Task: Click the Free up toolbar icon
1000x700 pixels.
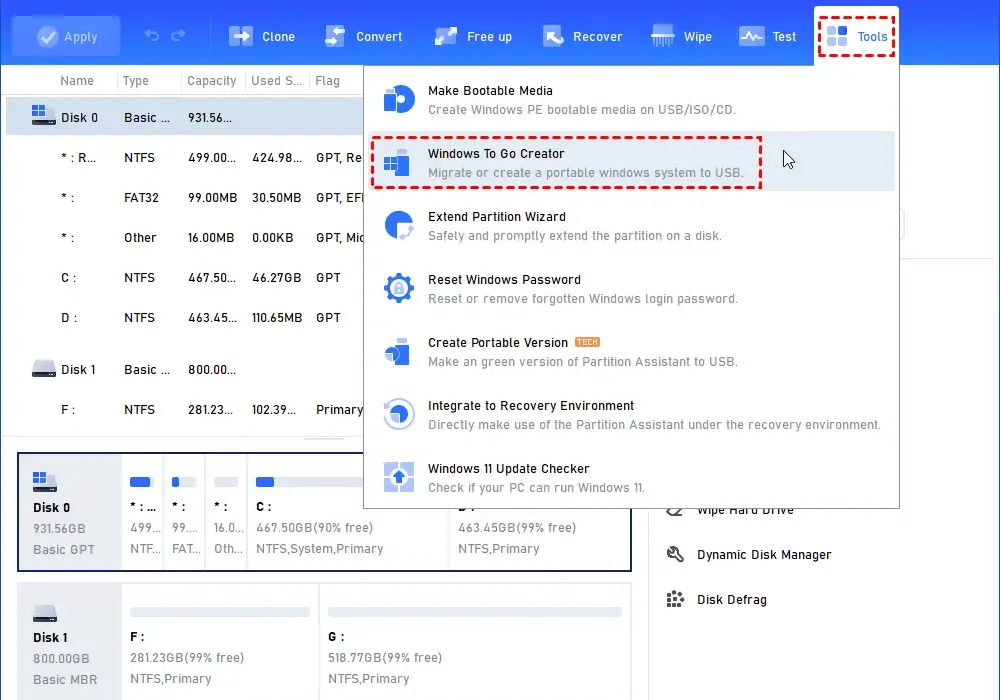Action: point(446,36)
